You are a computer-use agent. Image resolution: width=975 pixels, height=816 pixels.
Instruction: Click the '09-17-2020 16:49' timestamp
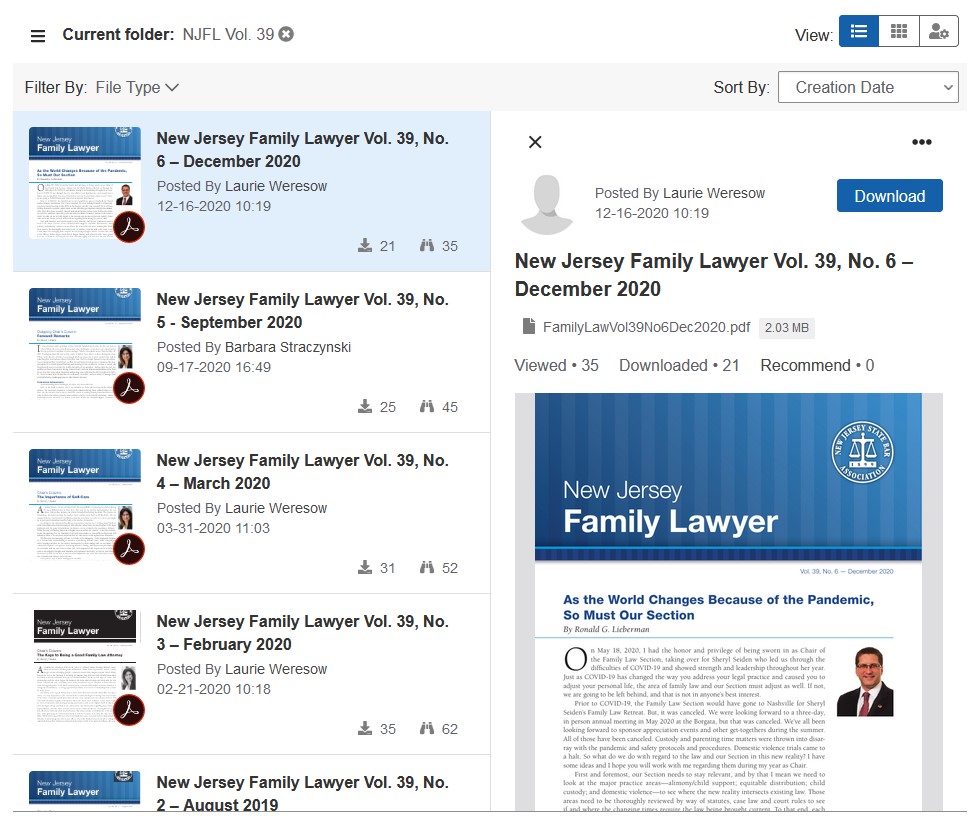point(214,367)
